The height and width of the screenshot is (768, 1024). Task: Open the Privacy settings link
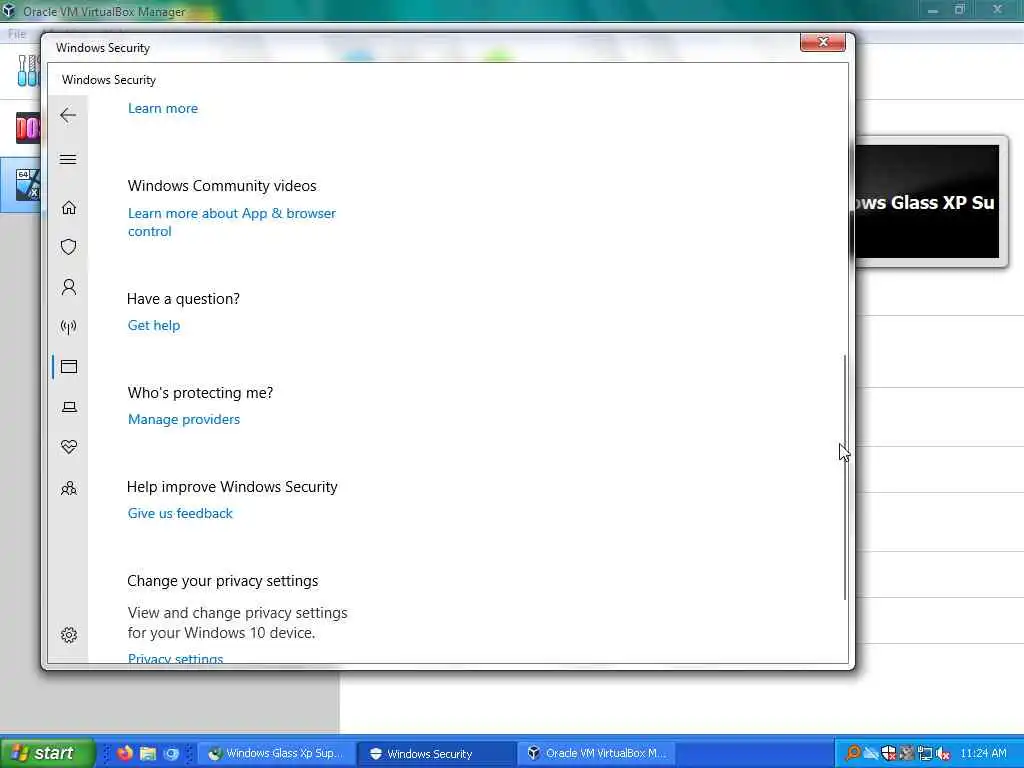[175, 658]
